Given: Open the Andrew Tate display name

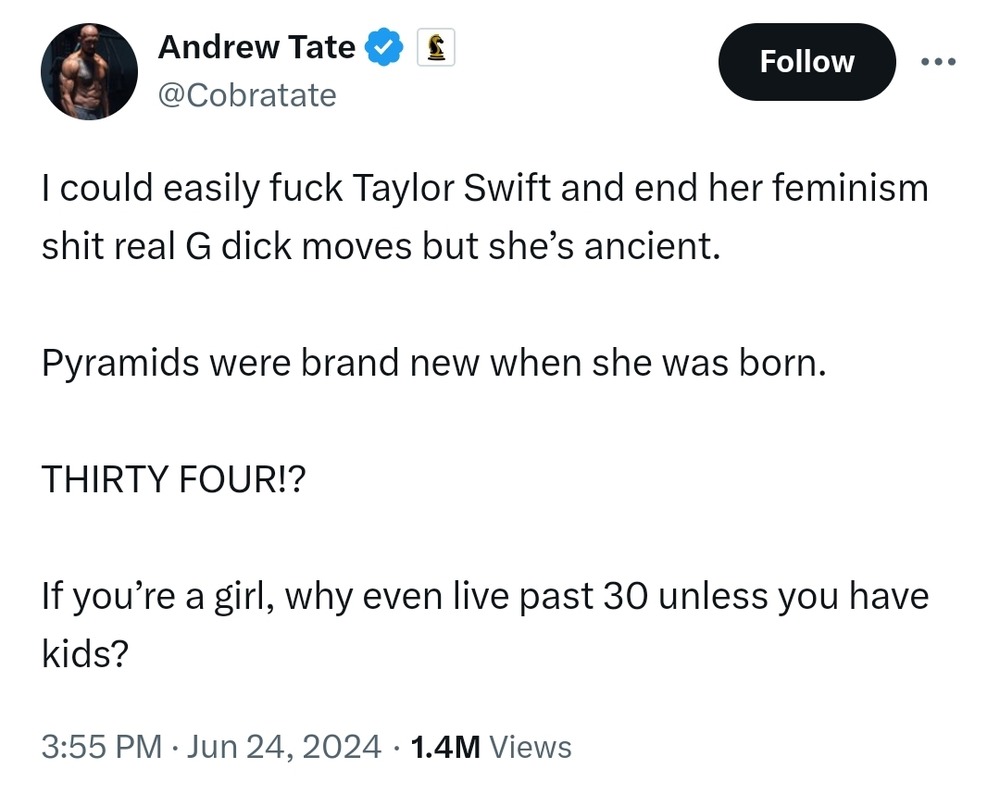Looking at the screenshot, I should click(257, 47).
